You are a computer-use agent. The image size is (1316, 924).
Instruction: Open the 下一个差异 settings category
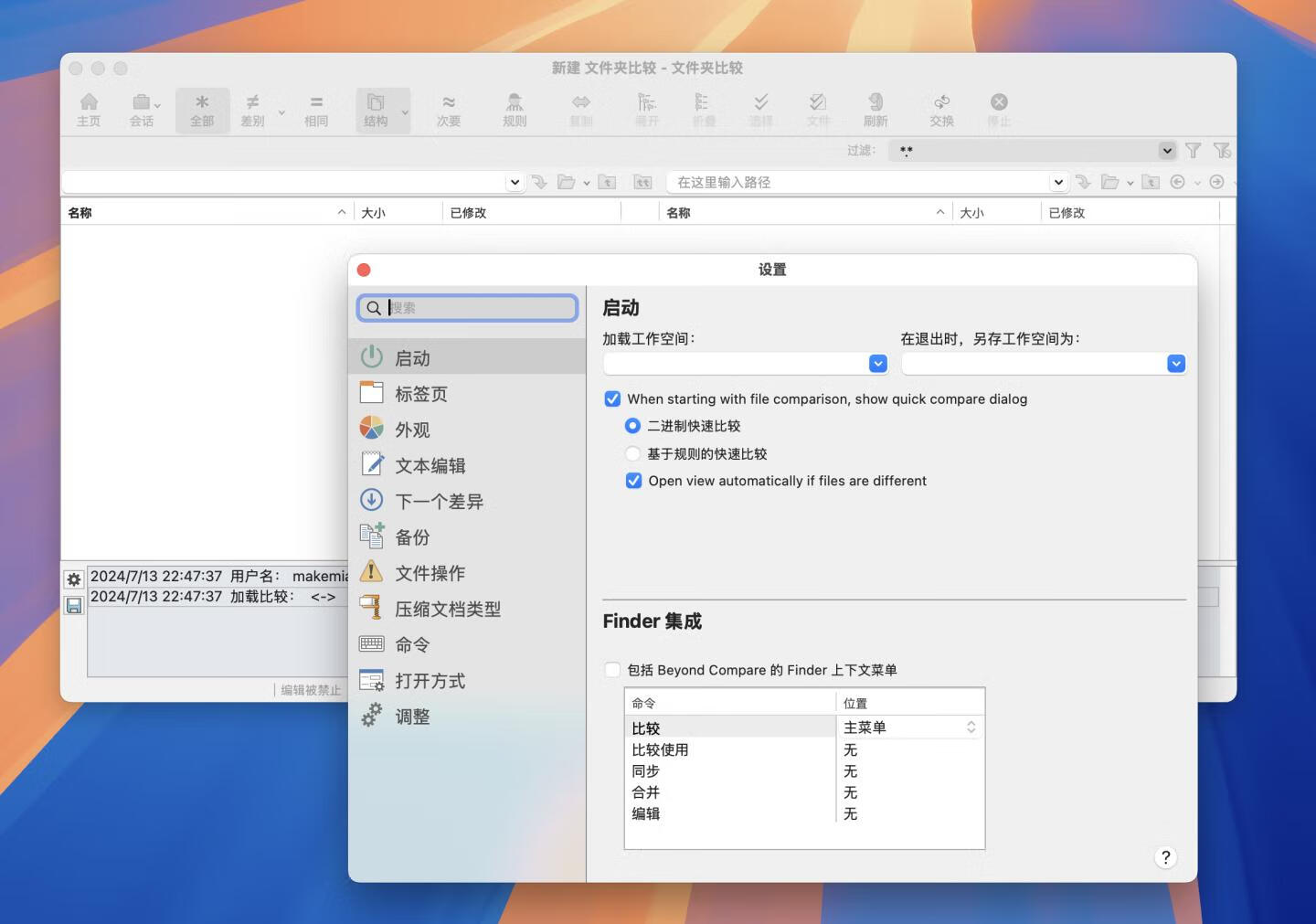pos(467,501)
